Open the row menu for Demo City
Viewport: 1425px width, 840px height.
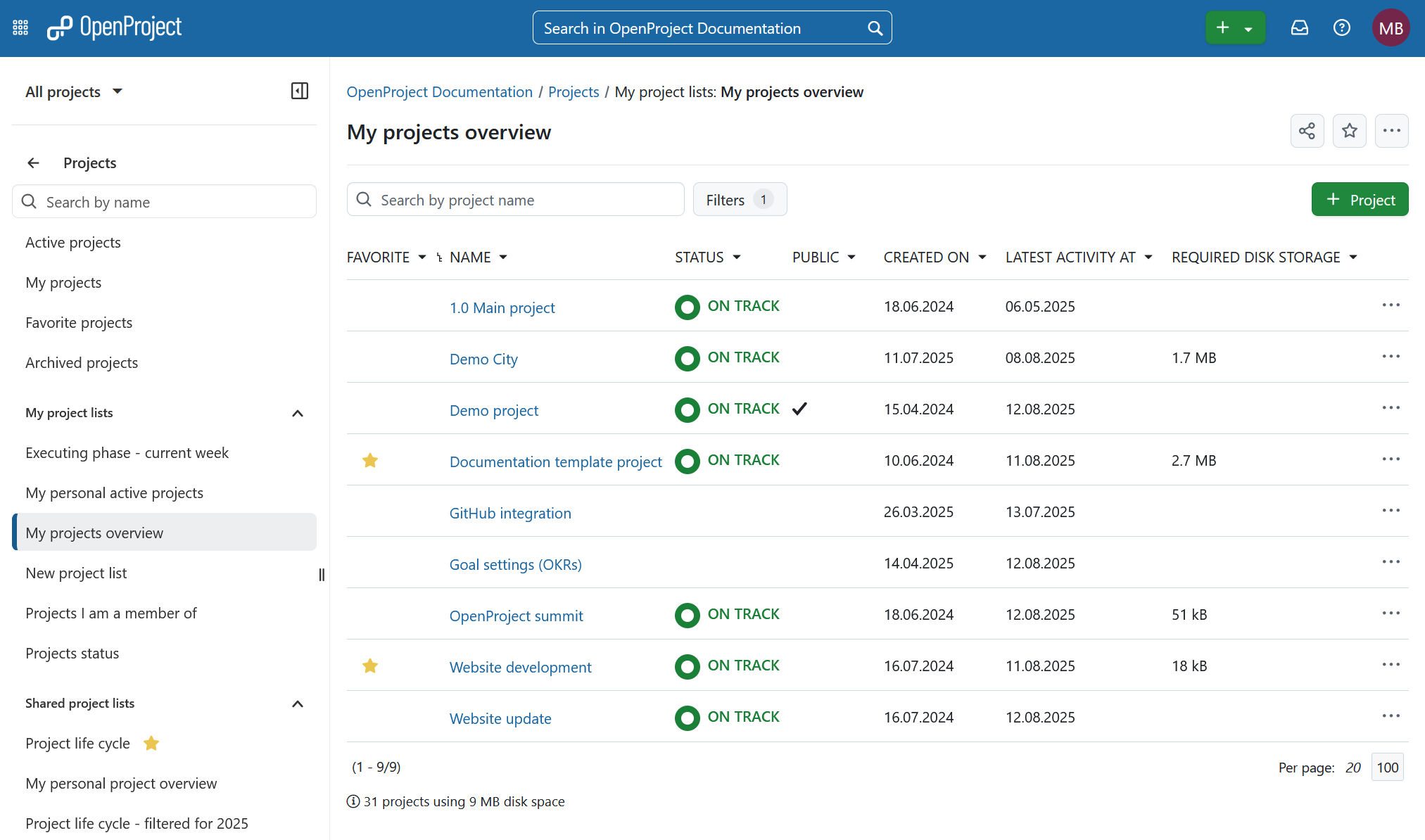pyautogui.click(x=1391, y=356)
